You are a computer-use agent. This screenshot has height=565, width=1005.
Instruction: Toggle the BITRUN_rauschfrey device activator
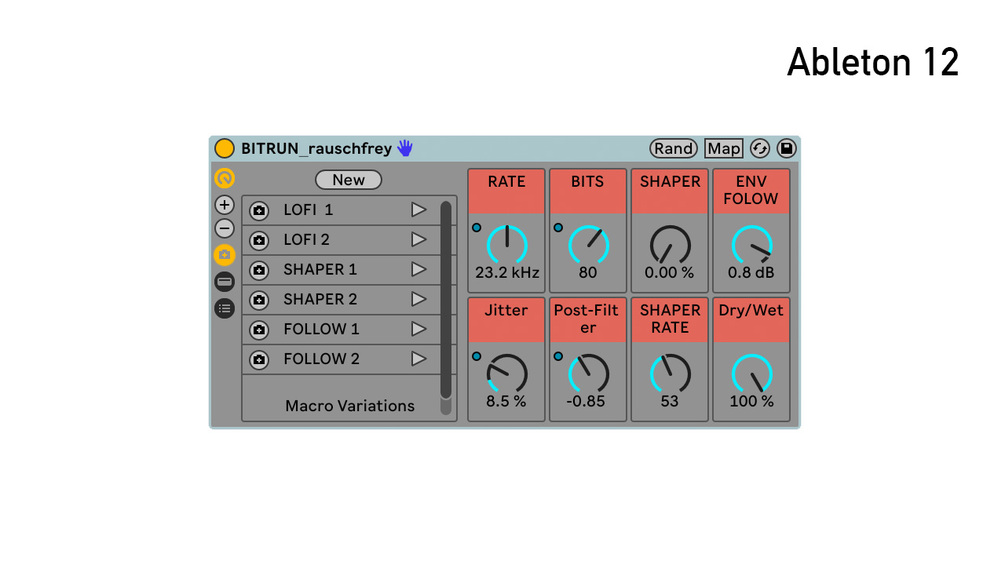click(x=224, y=149)
